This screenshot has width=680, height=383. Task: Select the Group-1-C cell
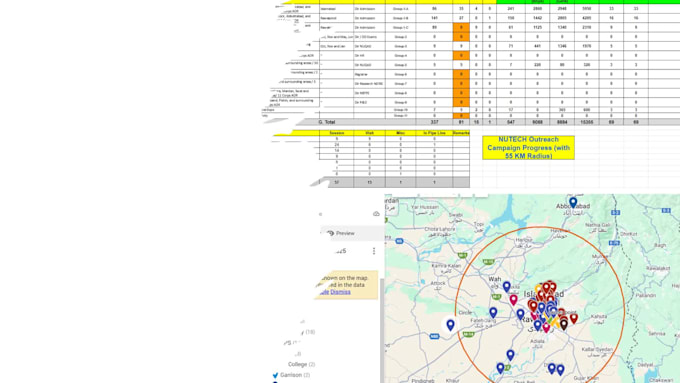400,27
